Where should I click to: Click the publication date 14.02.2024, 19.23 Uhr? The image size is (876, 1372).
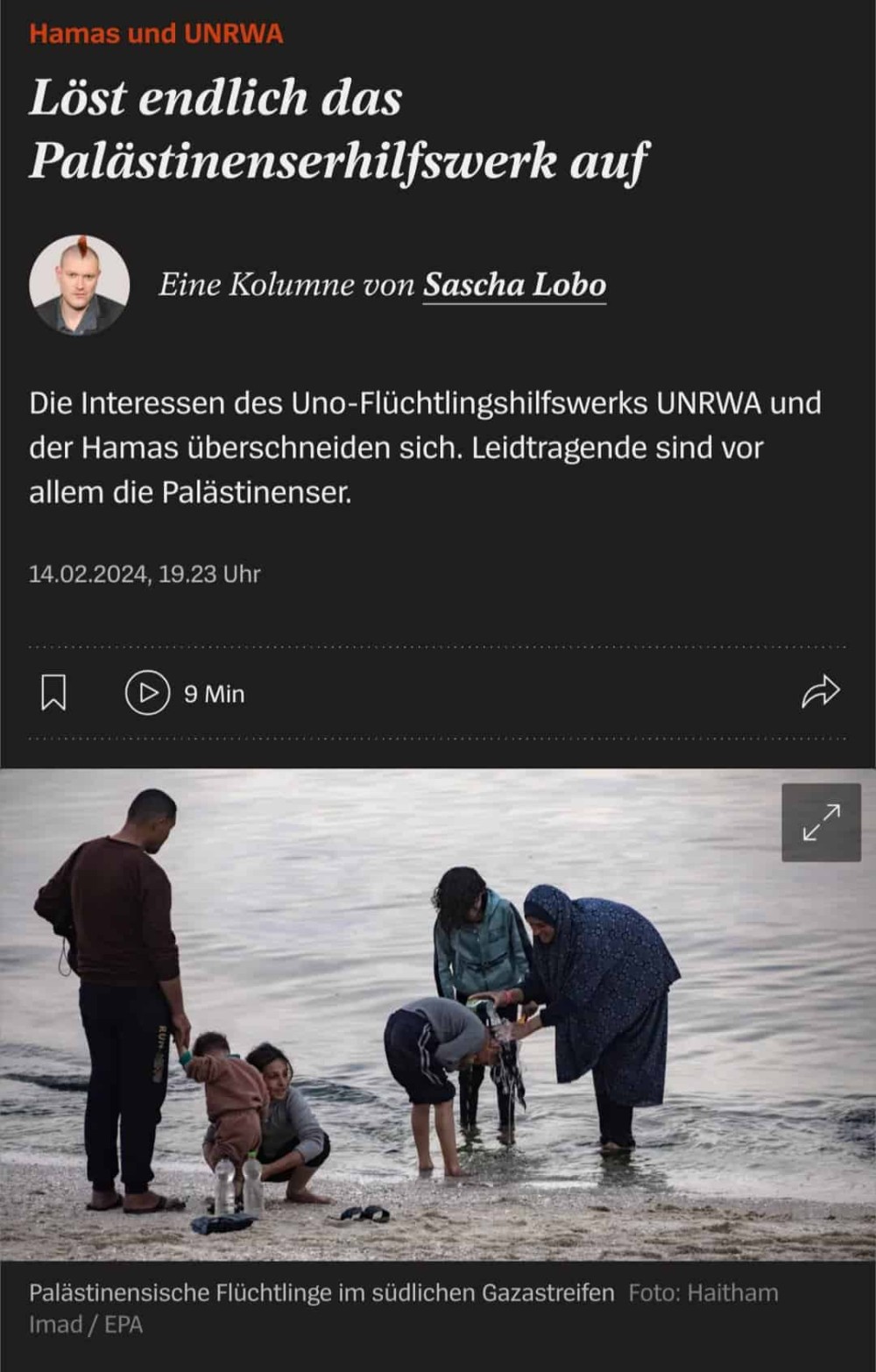tap(145, 574)
